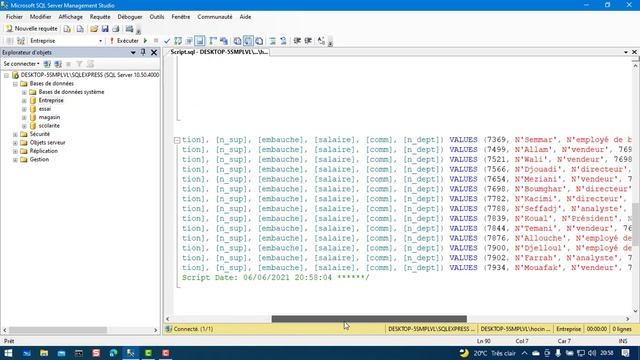
Task: Click the increase indent icon
Action: (x=308, y=41)
